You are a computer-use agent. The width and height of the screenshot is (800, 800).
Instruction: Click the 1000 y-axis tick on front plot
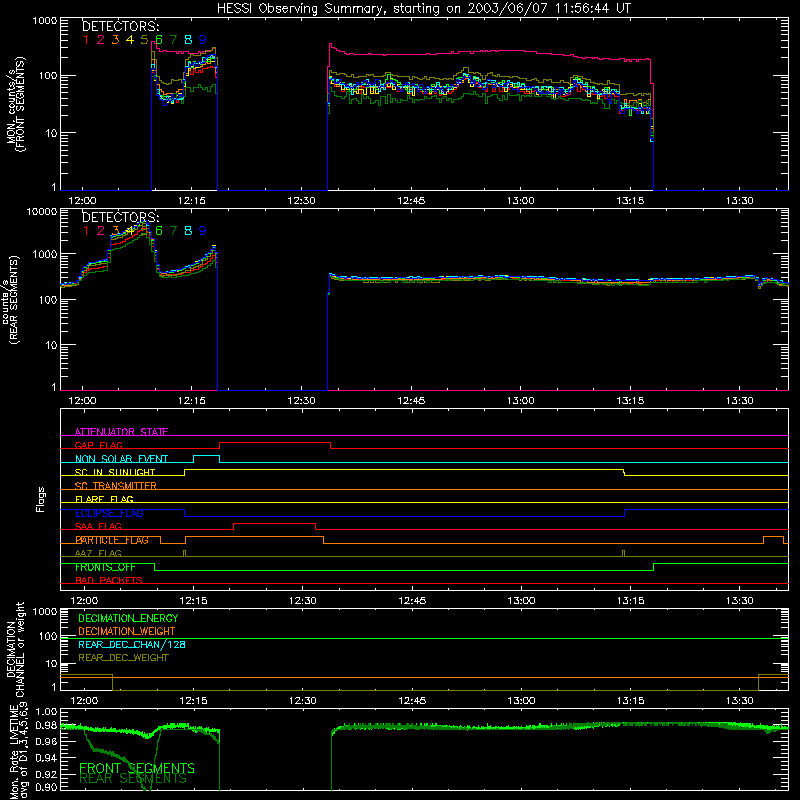coord(45,20)
